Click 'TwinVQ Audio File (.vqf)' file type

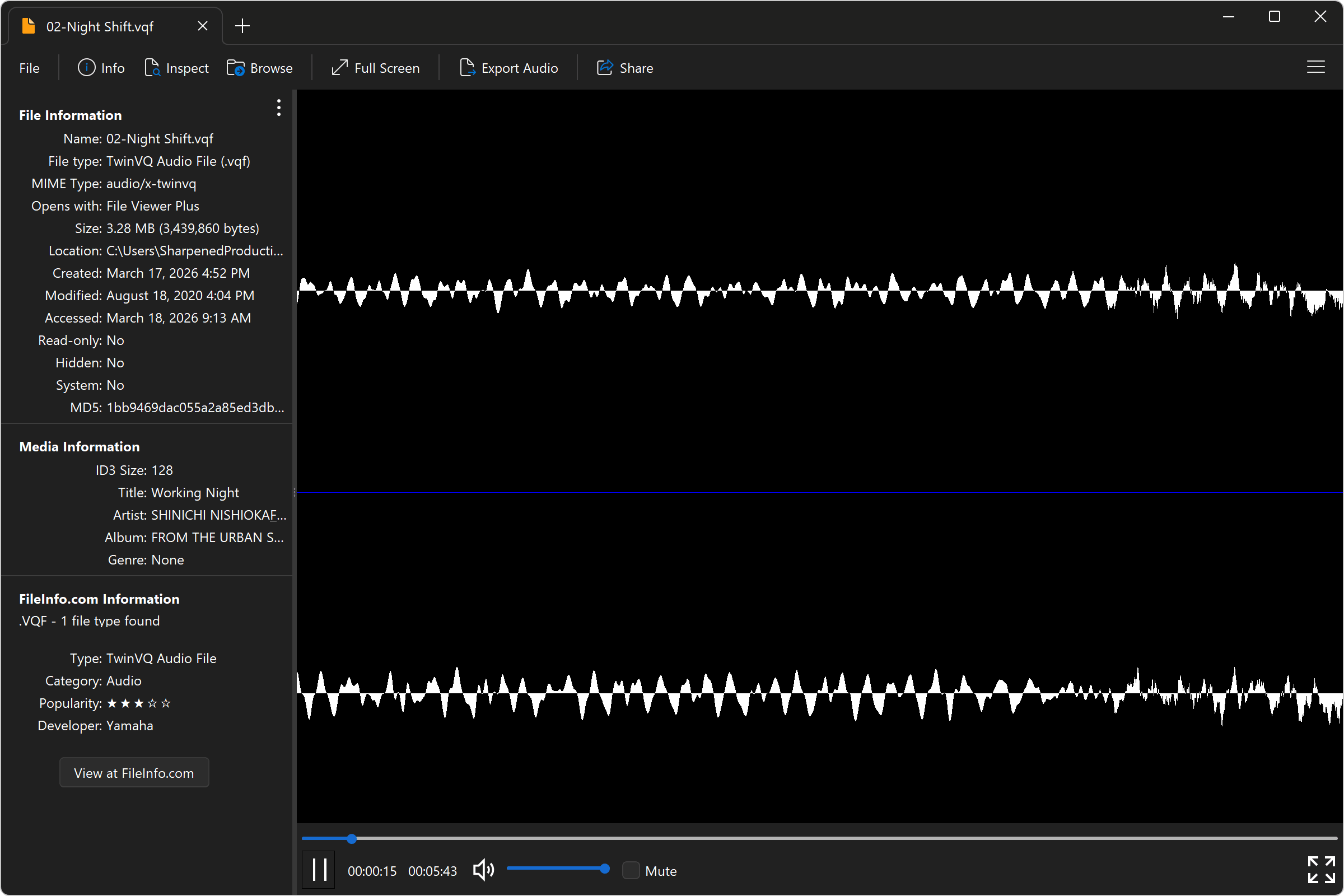click(178, 161)
